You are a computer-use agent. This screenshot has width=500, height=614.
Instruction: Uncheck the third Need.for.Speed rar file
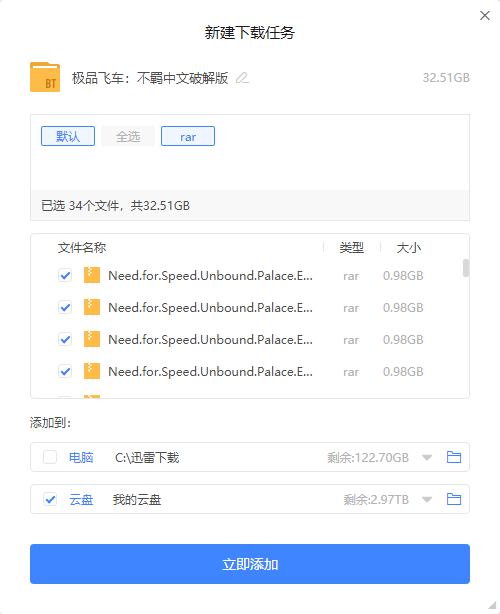coord(65,339)
